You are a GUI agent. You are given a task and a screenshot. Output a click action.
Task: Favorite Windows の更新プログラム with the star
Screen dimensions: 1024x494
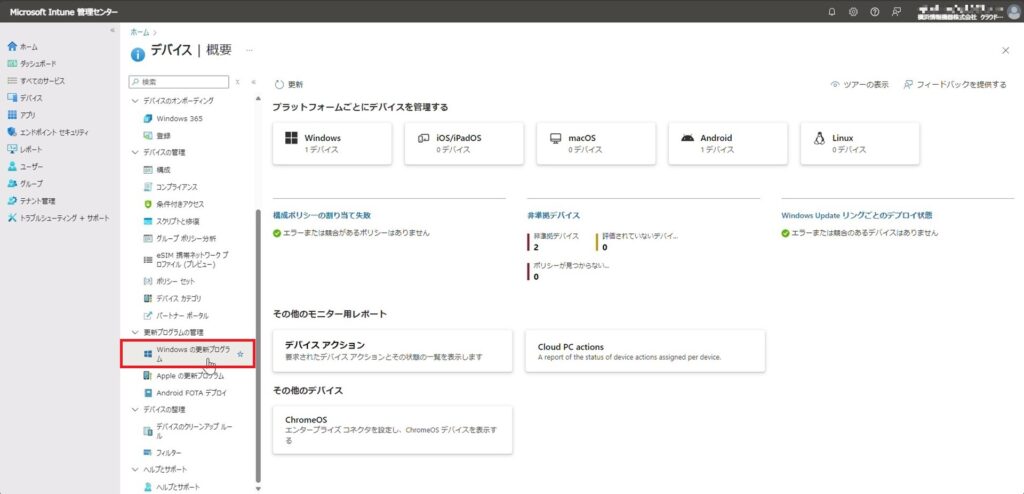pyautogui.click(x=240, y=354)
